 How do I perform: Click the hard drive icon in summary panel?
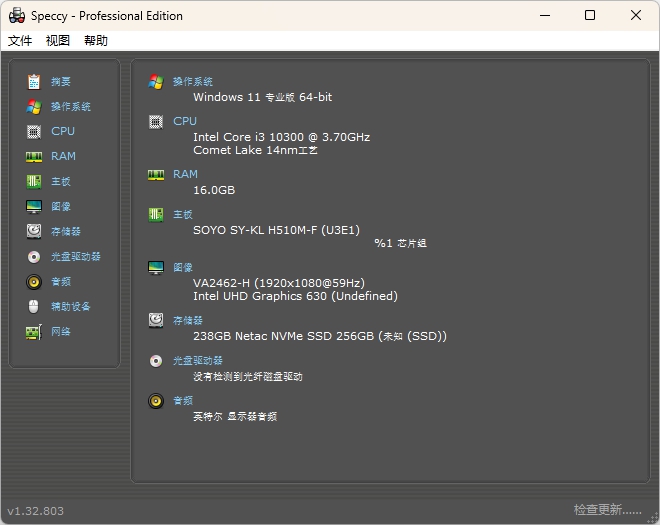tap(156, 321)
